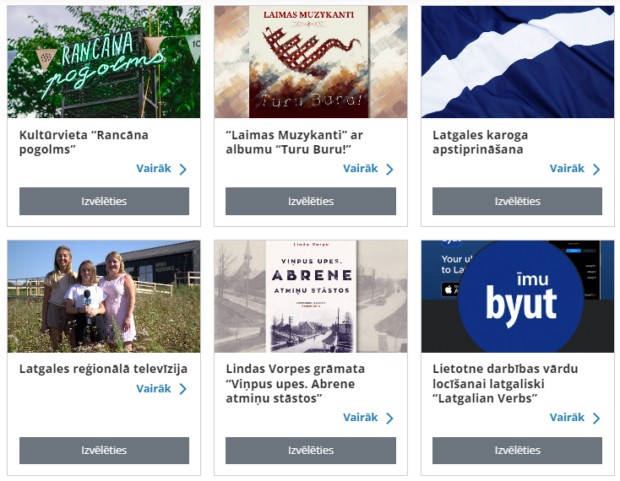
Task: Open Vairāk link for Kultūrvieta Rancāna pogolms
Action: 154,169
